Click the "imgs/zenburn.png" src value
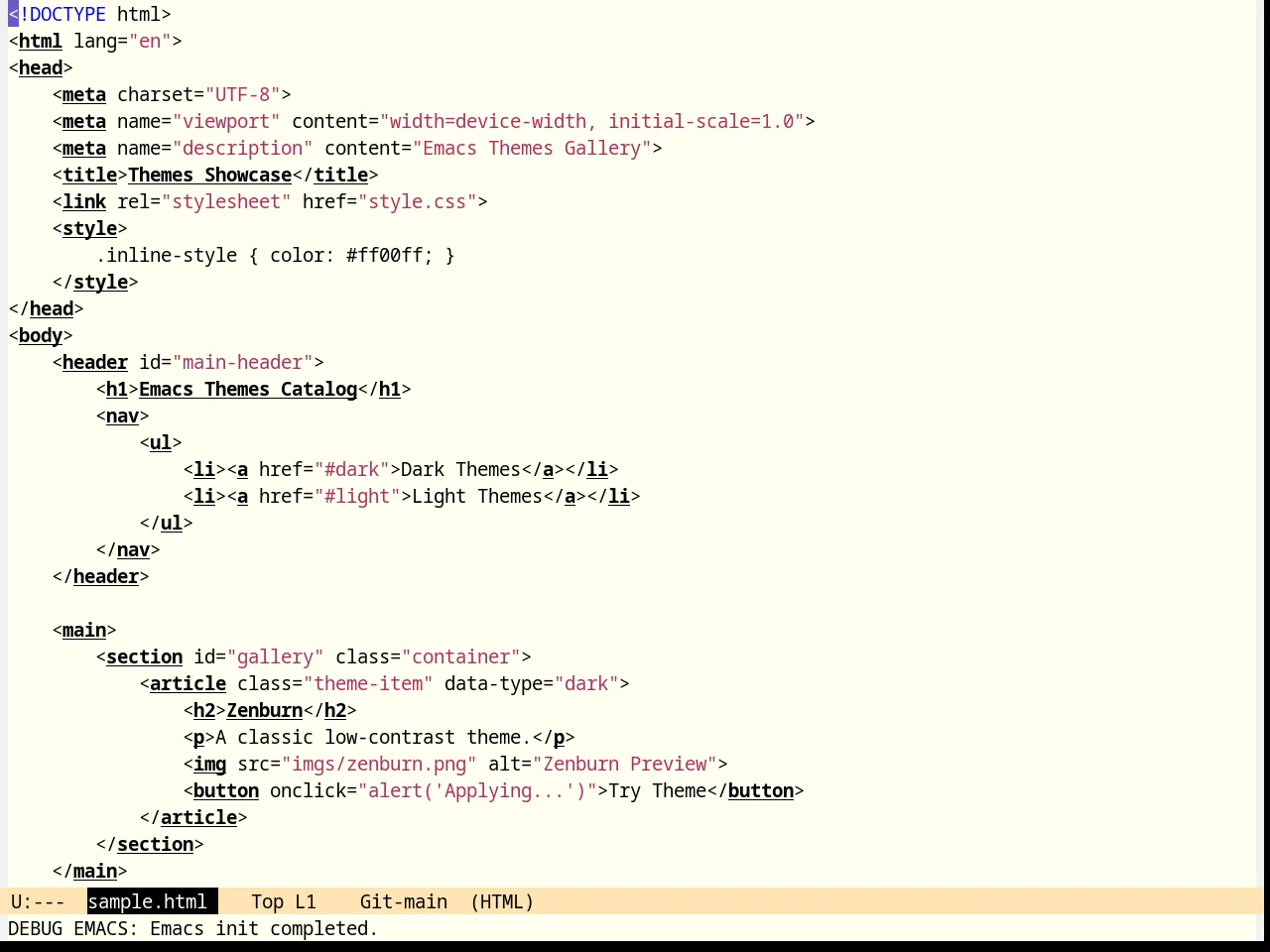 coord(379,764)
